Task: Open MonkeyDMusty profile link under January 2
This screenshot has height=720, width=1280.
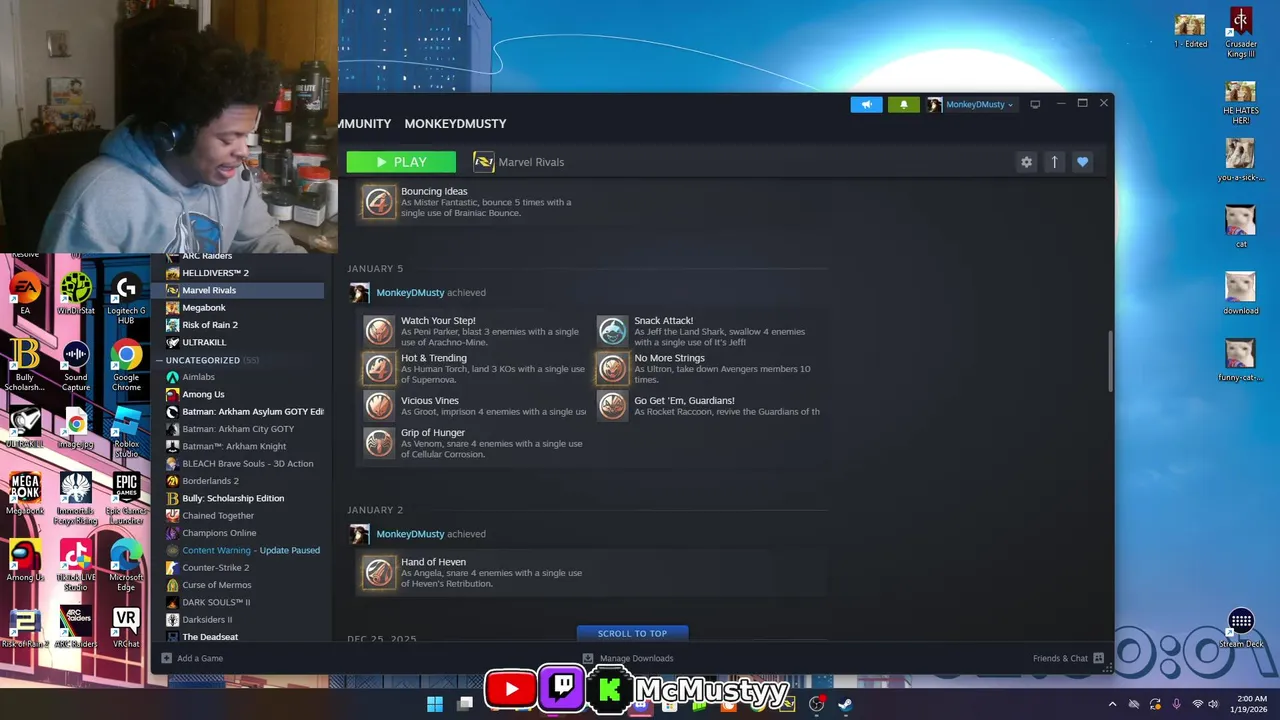Action: (410, 534)
